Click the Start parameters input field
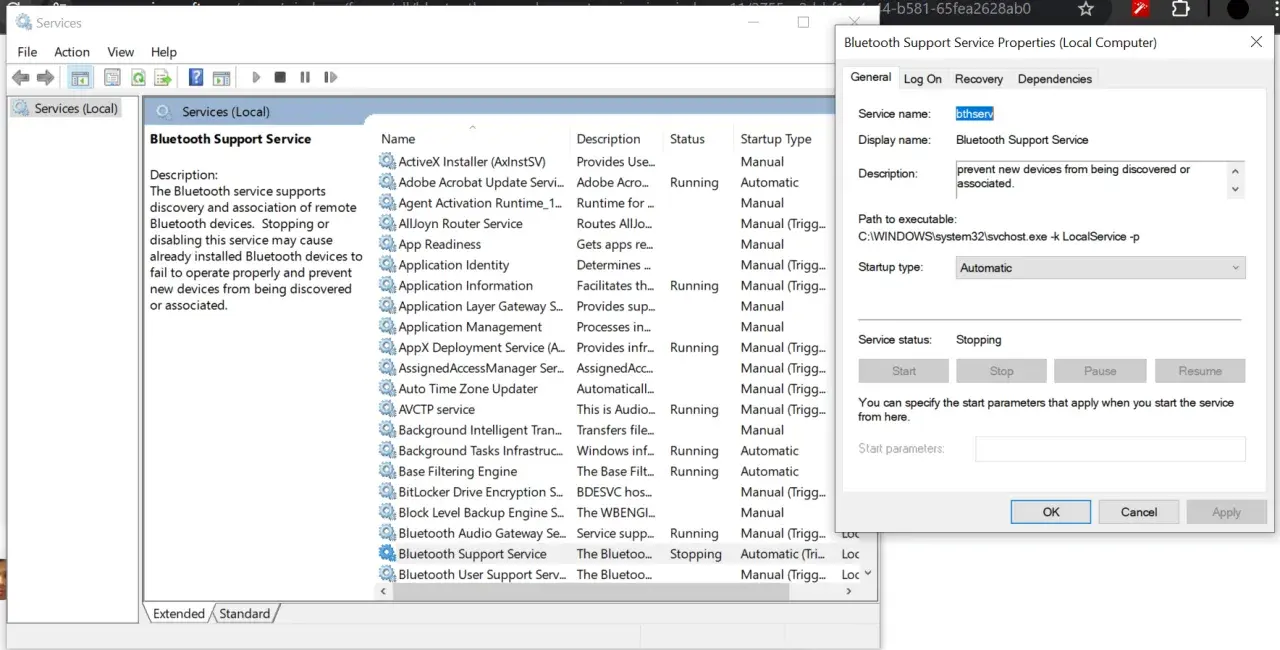1280x650 pixels. click(x=1111, y=449)
